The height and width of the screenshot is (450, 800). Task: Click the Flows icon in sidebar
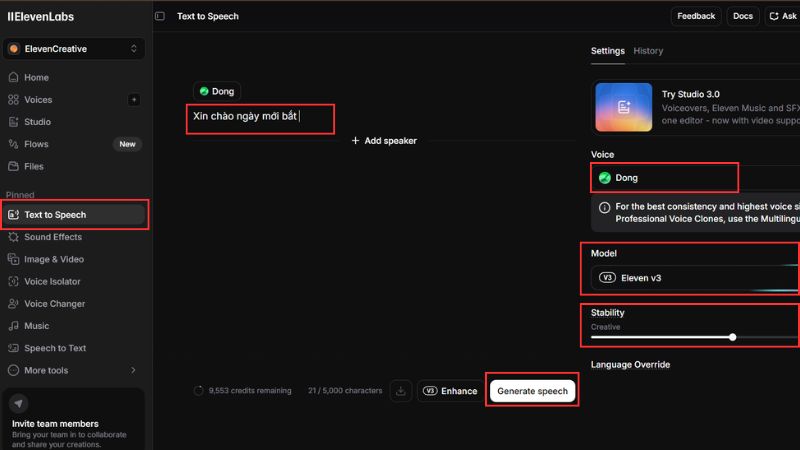pos(13,144)
